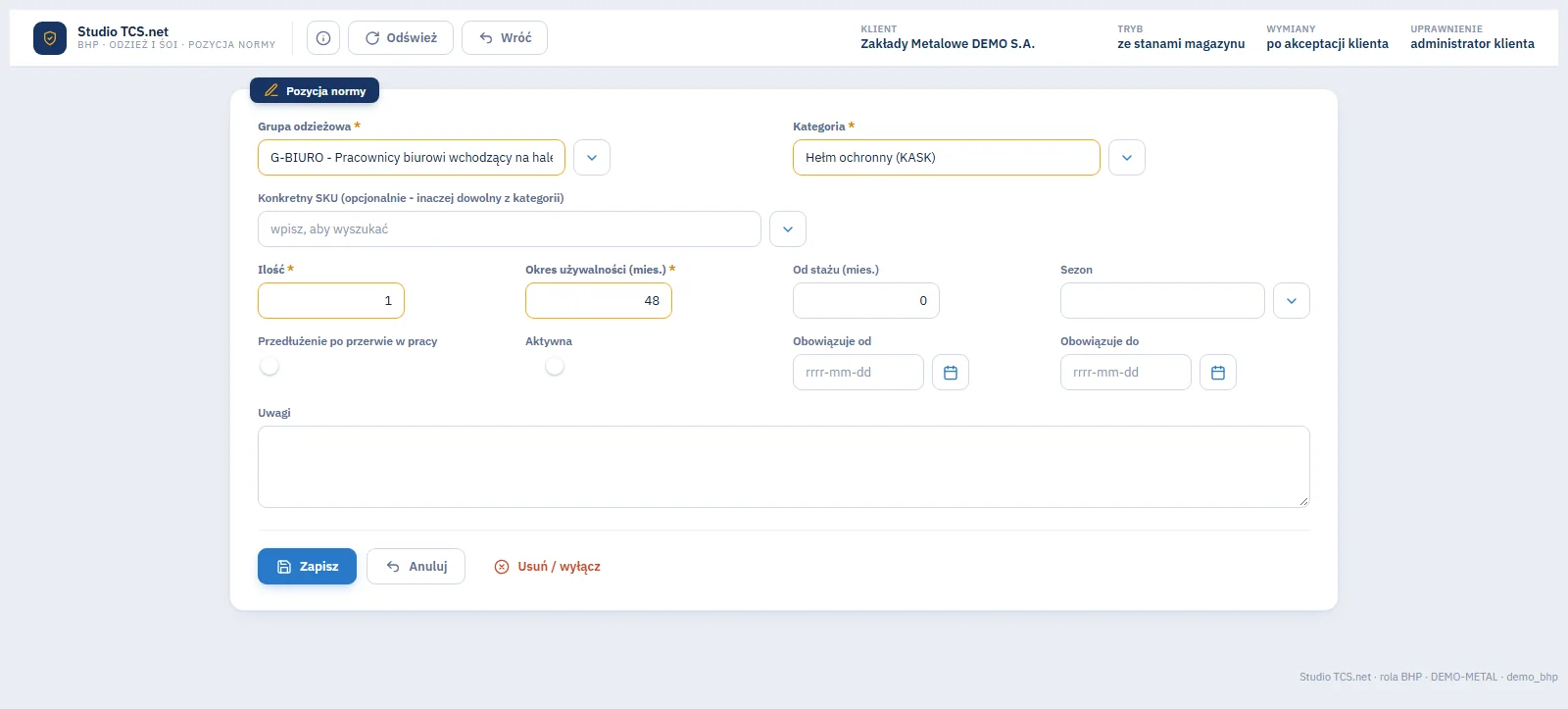The height and width of the screenshot is (709, 1568).
Task: Click the 'ze stanami magazynu' mode text
Action: pos(1181,44)
